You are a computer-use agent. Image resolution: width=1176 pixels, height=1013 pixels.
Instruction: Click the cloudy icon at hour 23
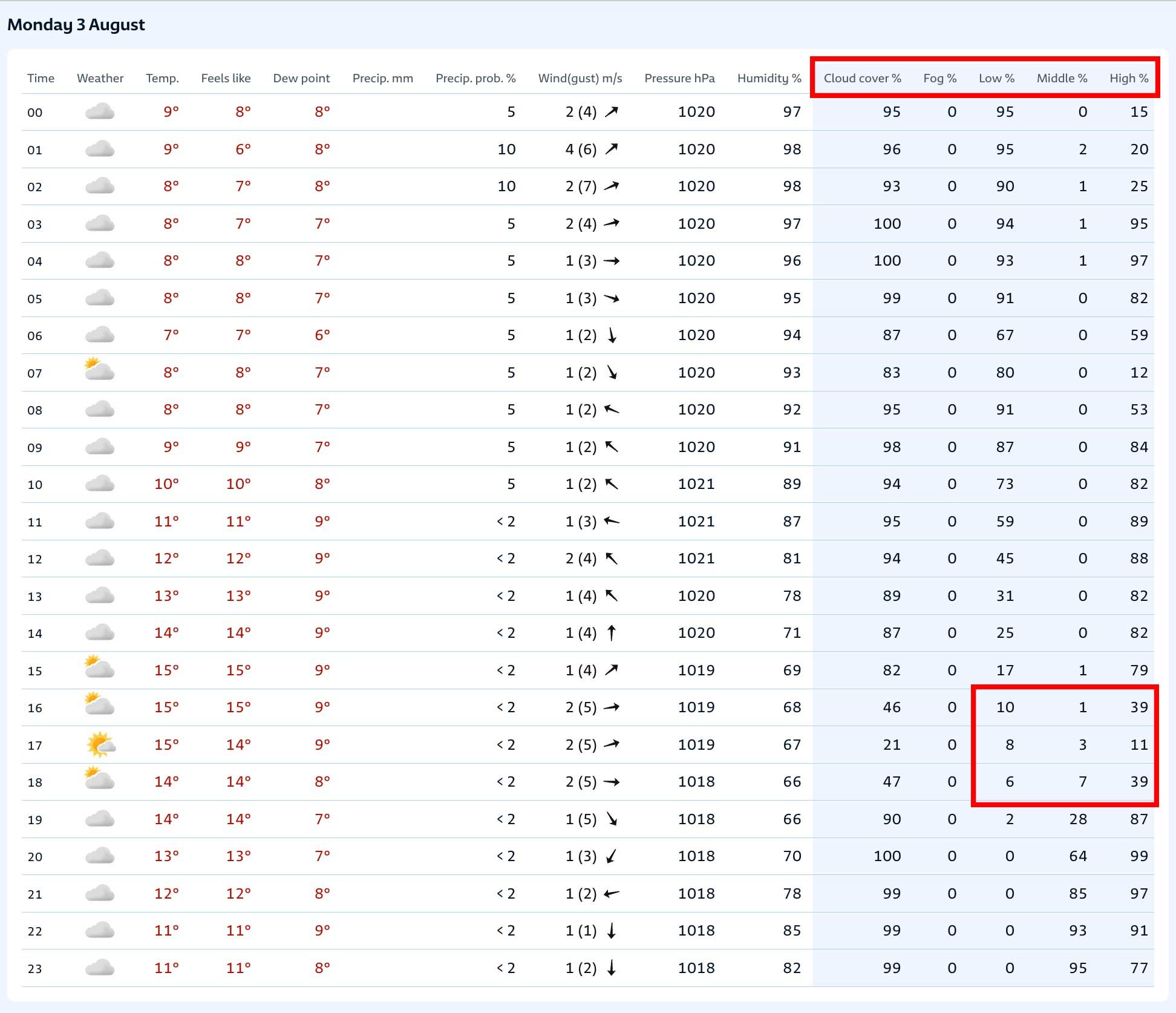pos(100,968)
